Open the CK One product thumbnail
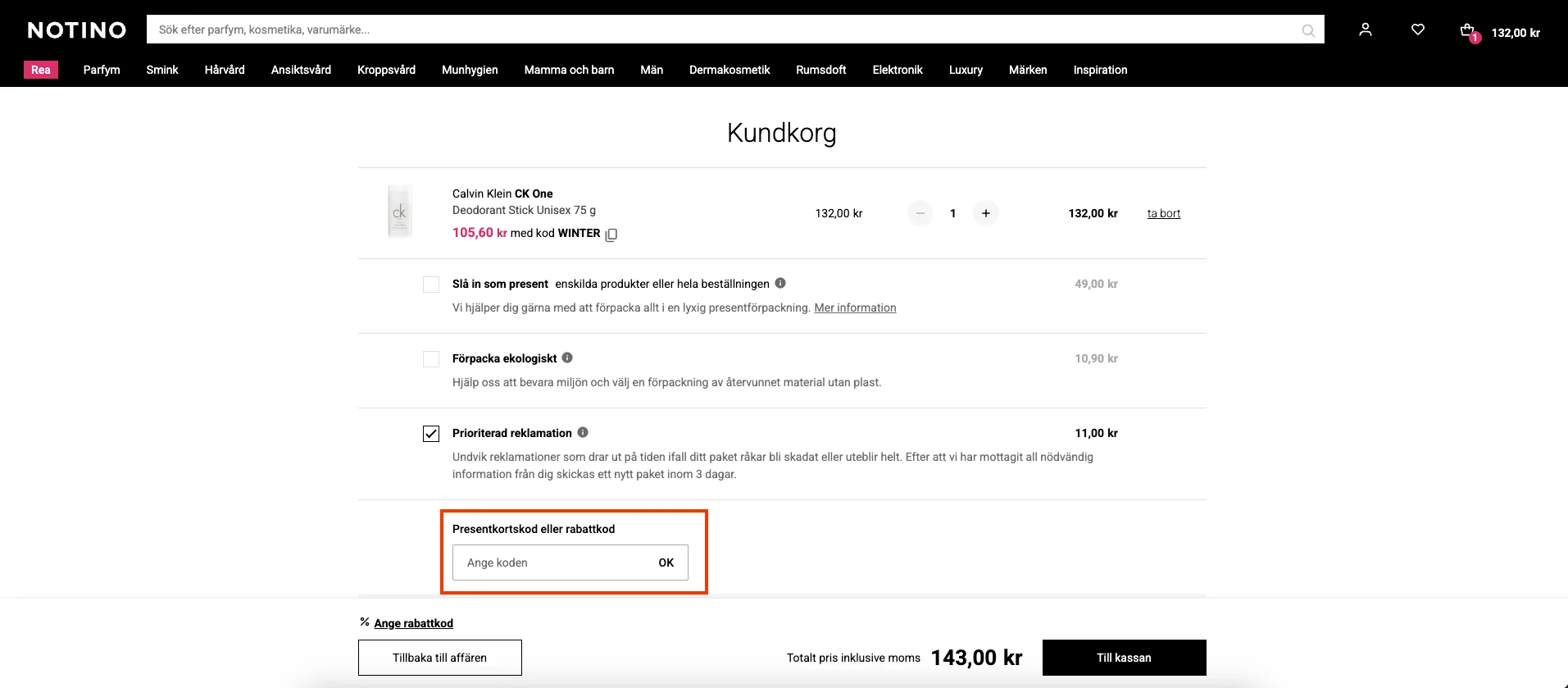Screen dimensions: 1568x688 point(399,212)
